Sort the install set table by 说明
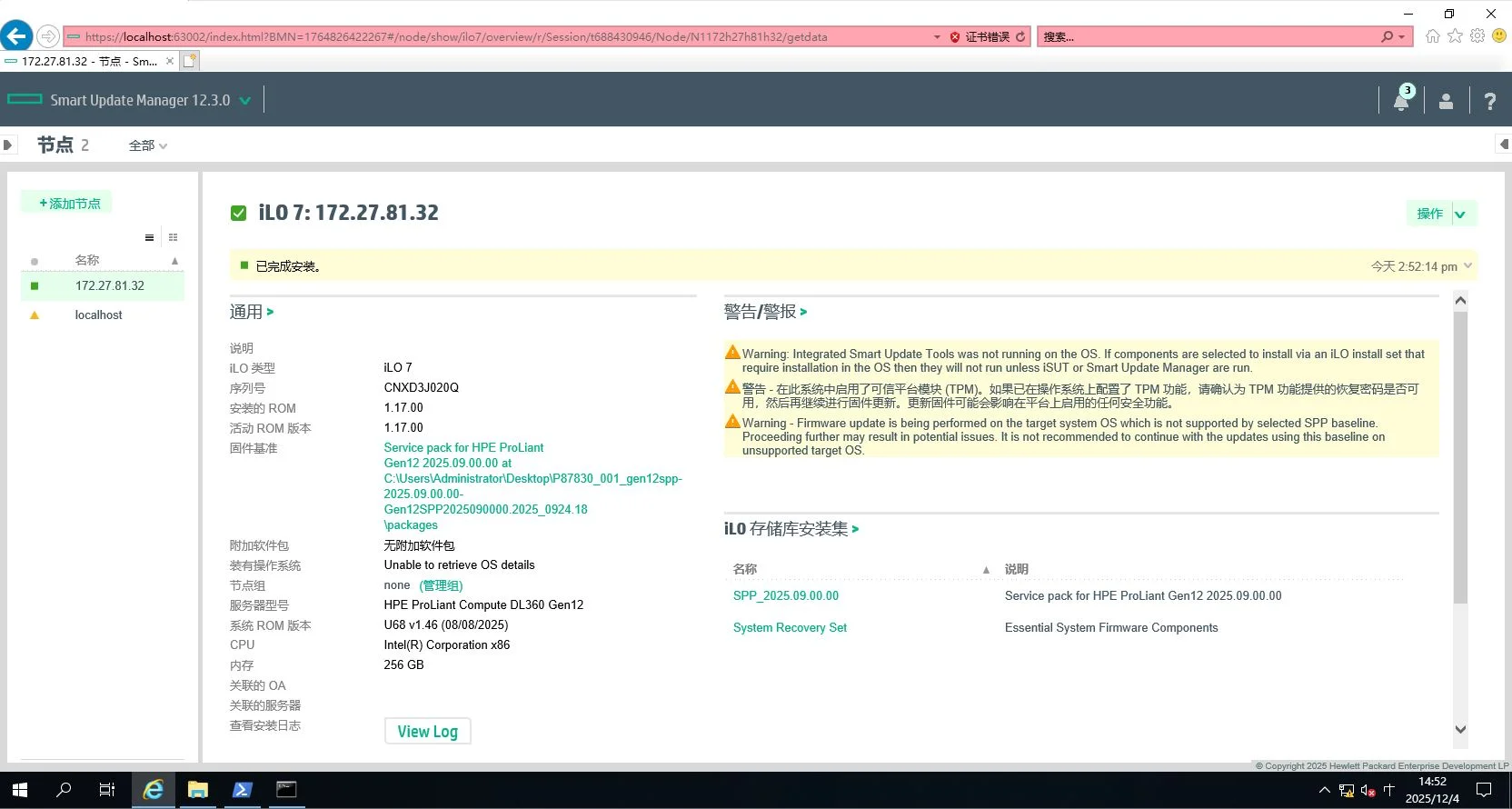 tap(1017, 569)
